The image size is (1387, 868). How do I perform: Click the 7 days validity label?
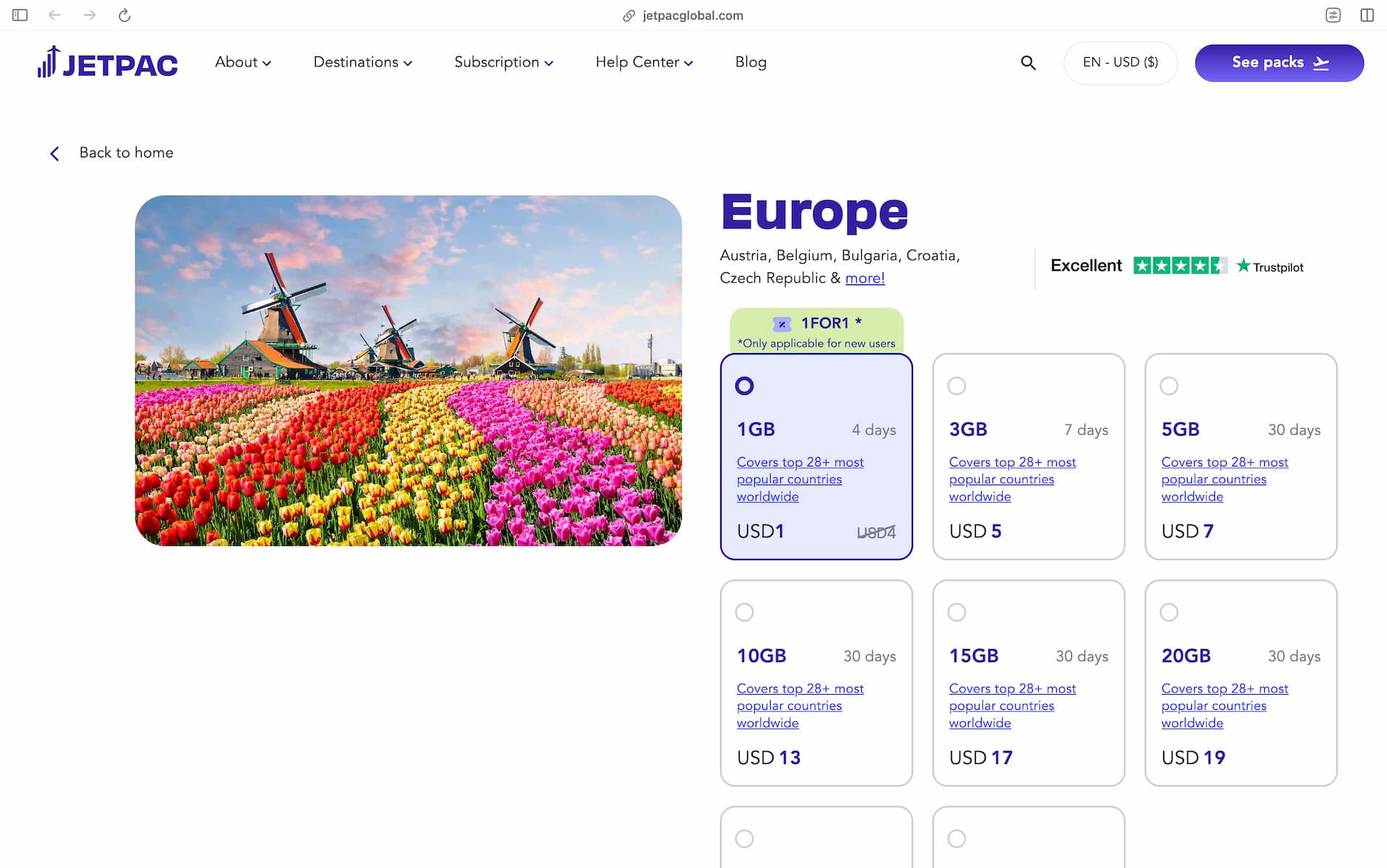(x=1086, y=430)
